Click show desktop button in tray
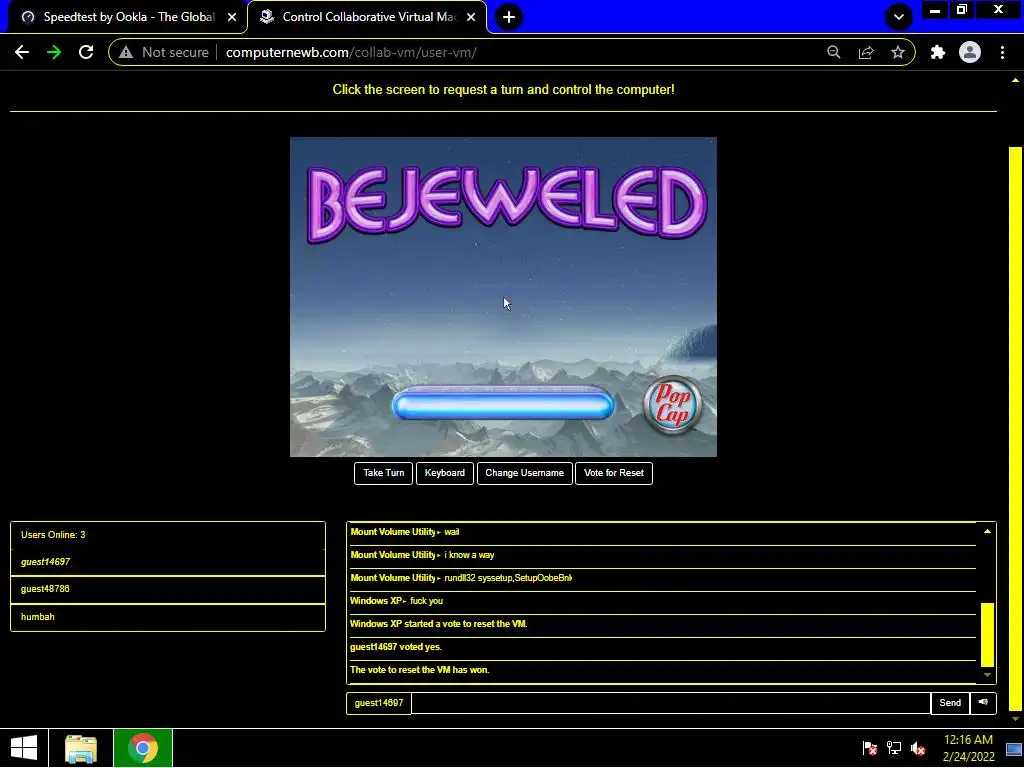Screen dimensions: 1024x768 (1014, 748)
